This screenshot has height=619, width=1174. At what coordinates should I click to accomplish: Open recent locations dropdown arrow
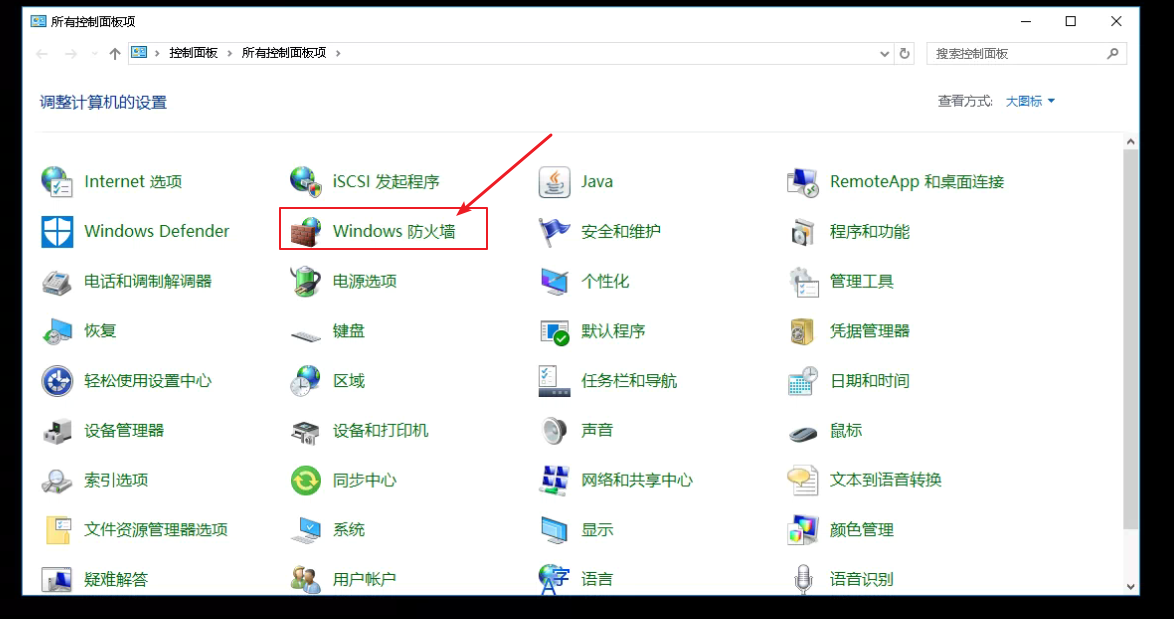[x=94, y=54]
